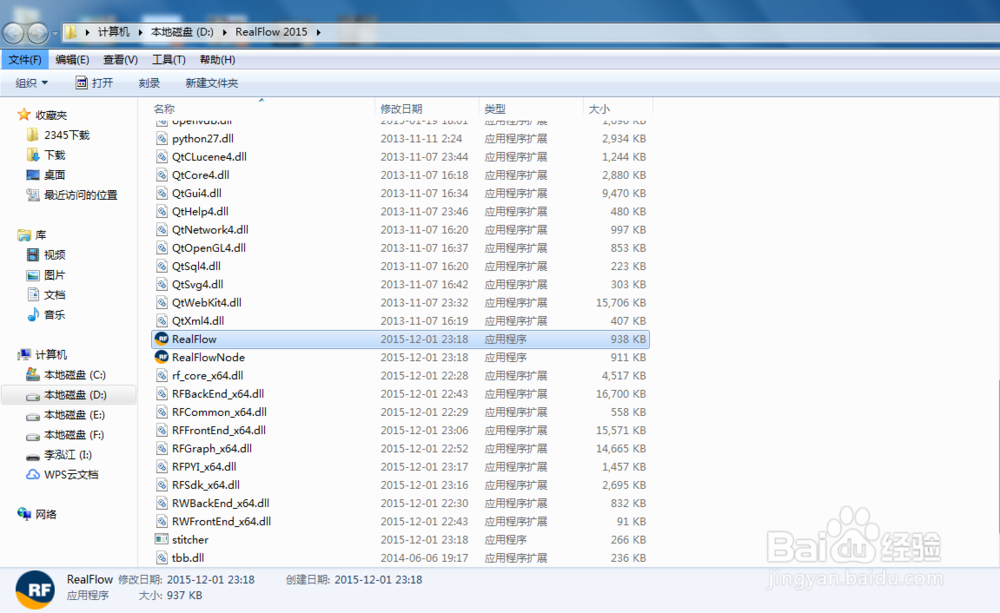Click the tbb.dll file icon

[162, 558]
